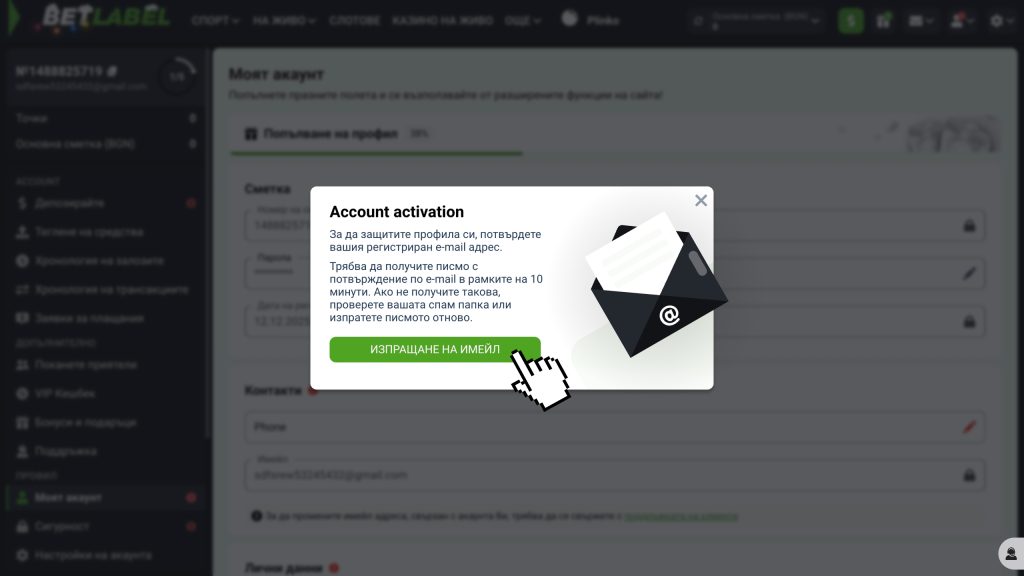Image resolution: width=1024 pixels, height=576 pixels.
Task: Open the support chat icon
Action: click(1011, 553)
